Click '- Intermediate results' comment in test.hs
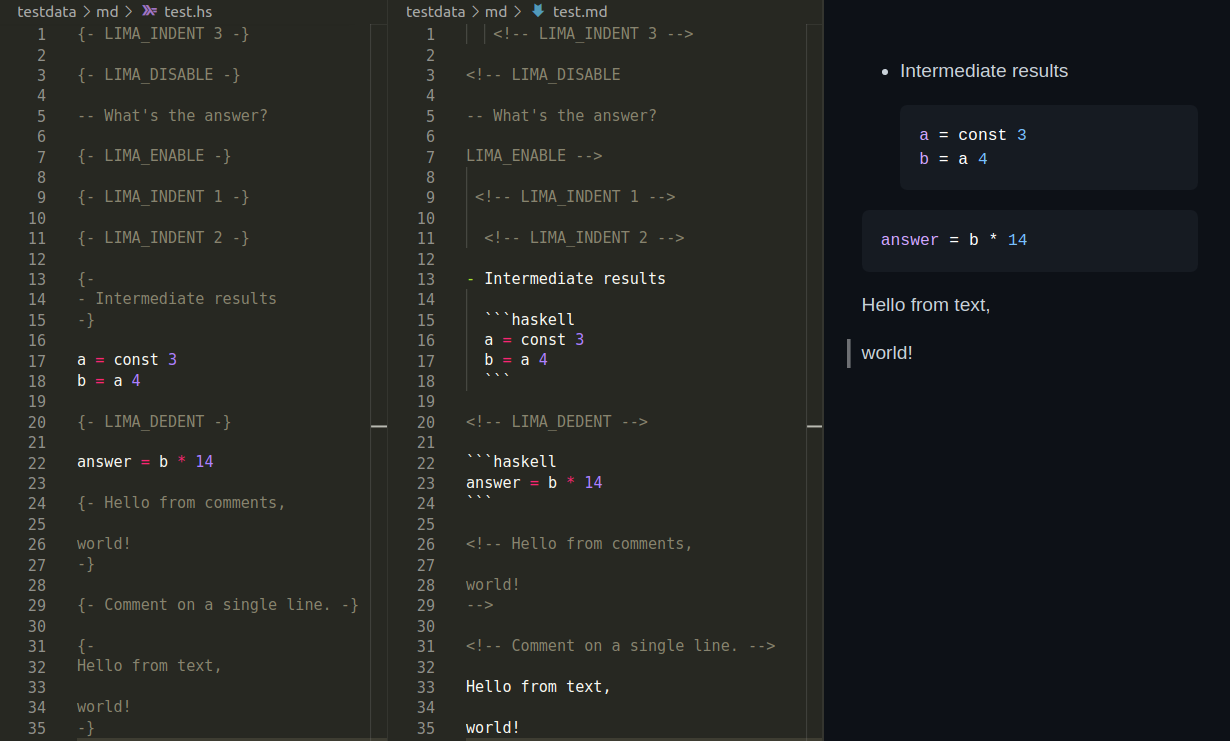 click(177, 299)
